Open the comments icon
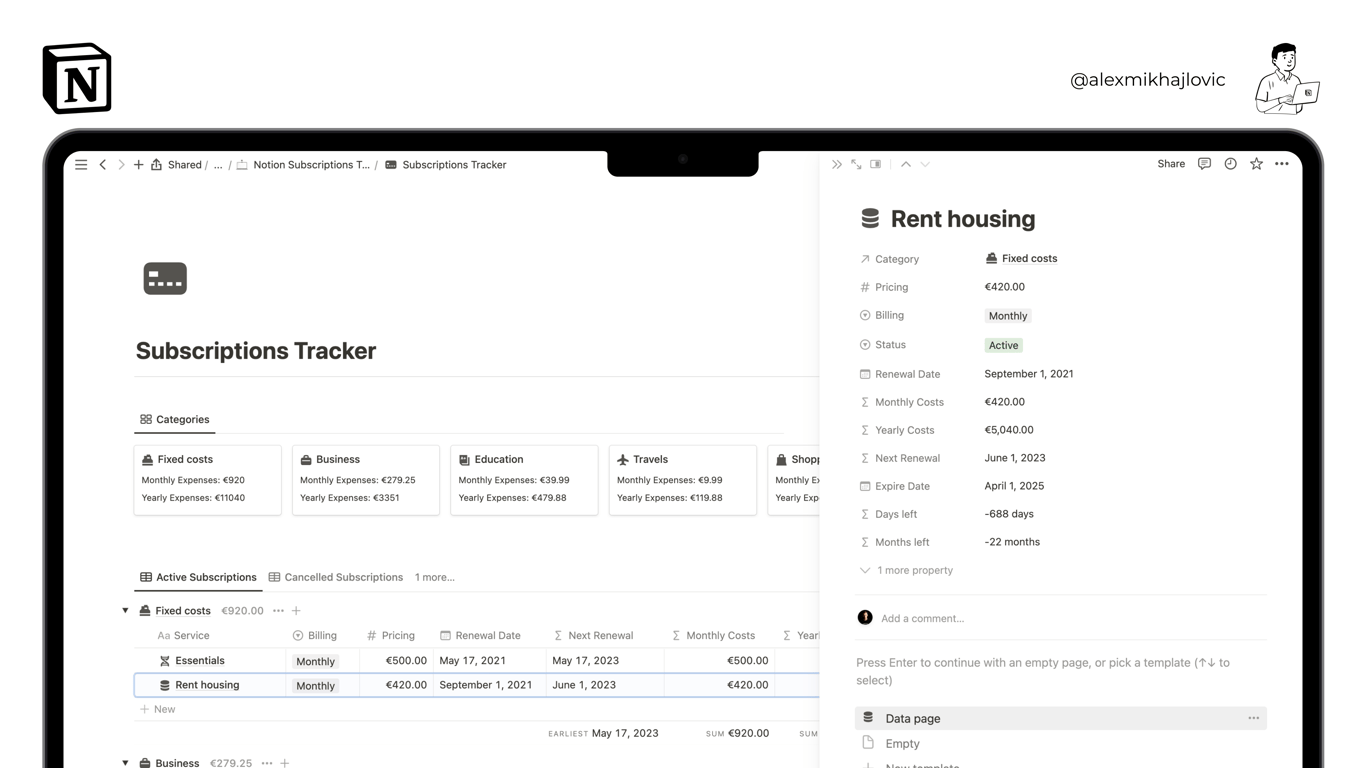Image resolution: width=1366 pixels, height=768 pixels. (x=1204, y=164)
